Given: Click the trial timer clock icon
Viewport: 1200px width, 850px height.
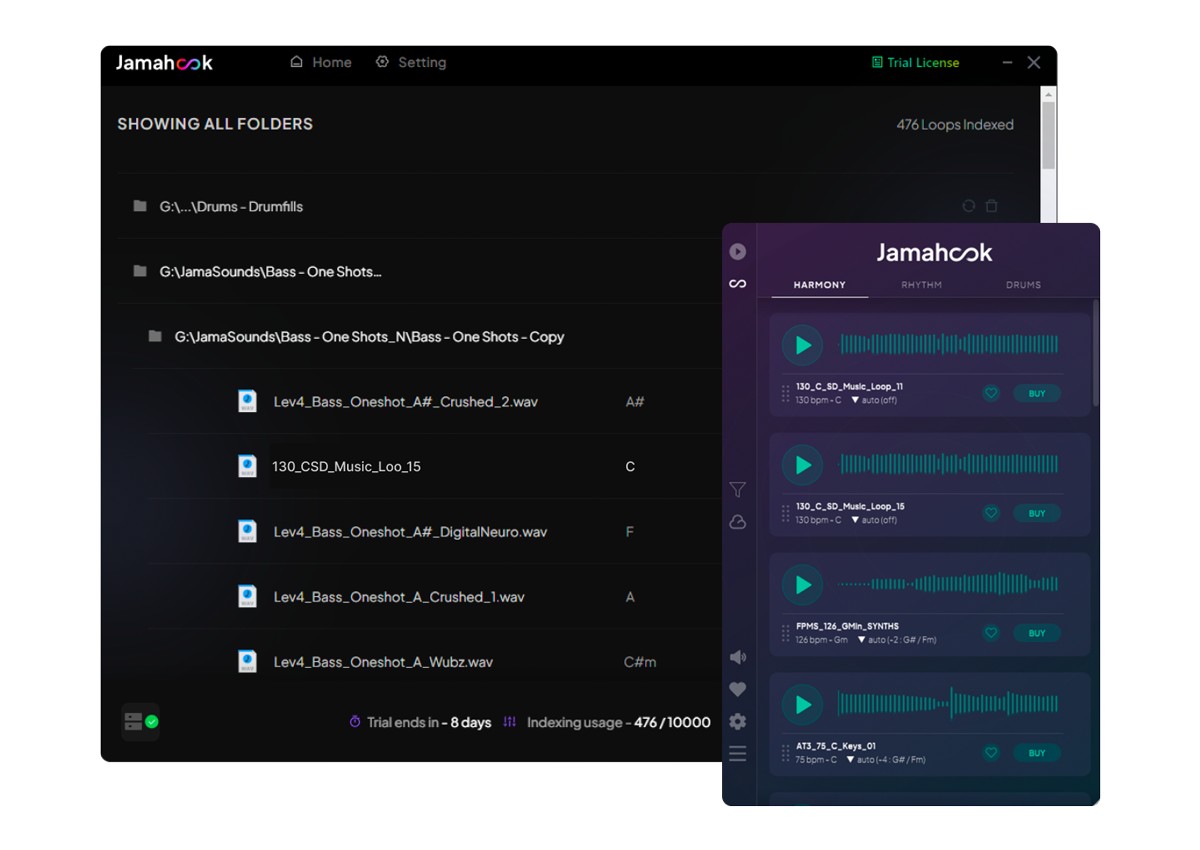Looking at the screenshot, I should pos(354,722).
